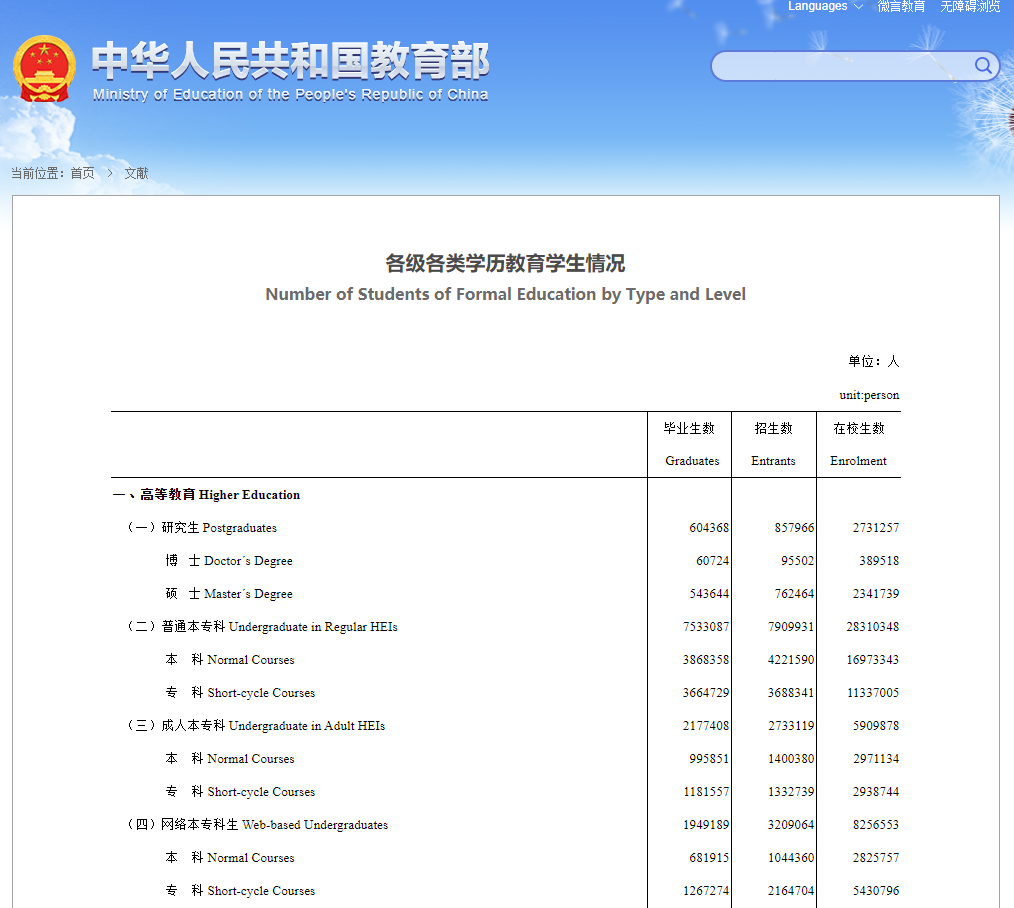Select the Master's Degree enrolment figure 2341739
The height and width of the screenshot is (908, 1014).
coord(875,593)
